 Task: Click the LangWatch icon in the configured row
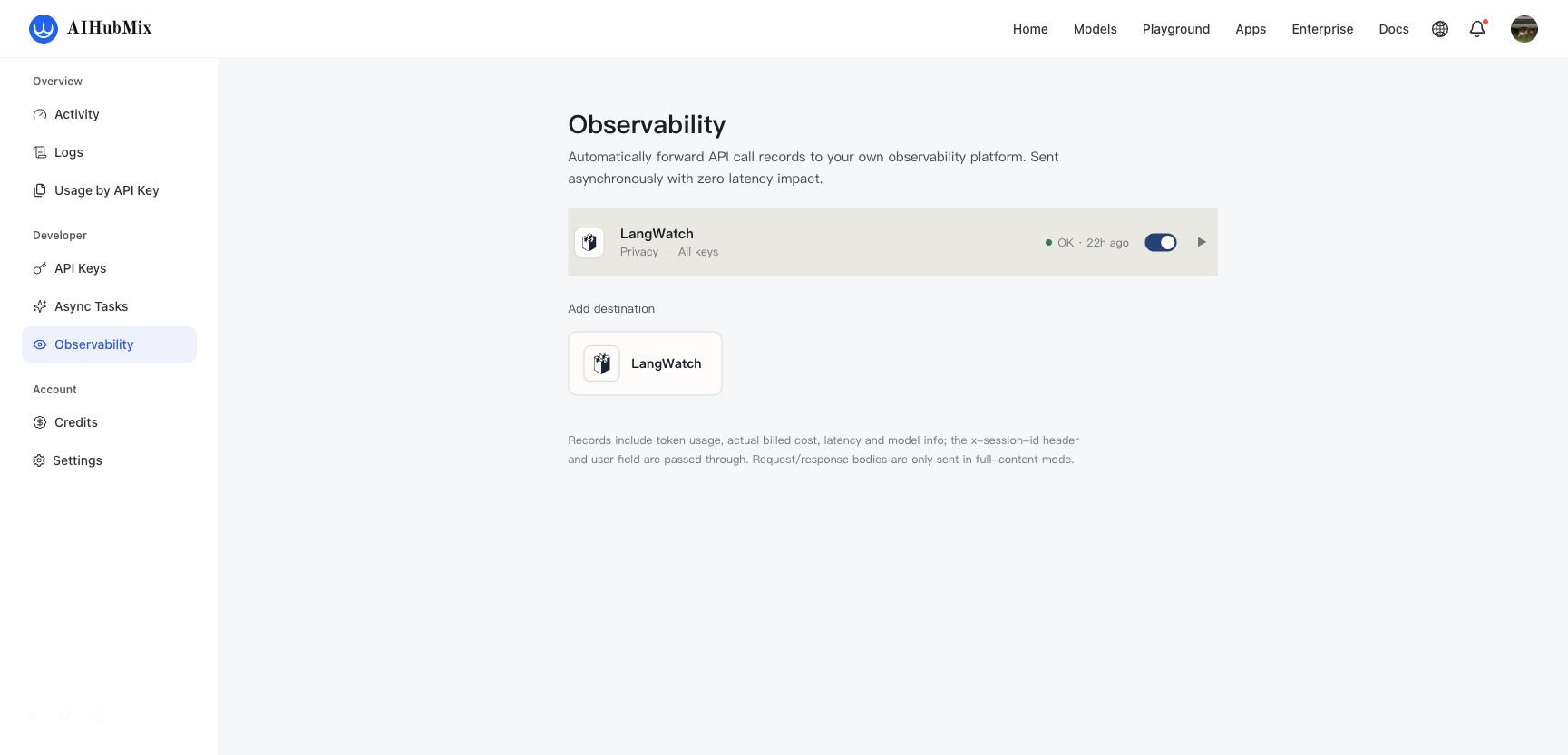click(589, 242)
